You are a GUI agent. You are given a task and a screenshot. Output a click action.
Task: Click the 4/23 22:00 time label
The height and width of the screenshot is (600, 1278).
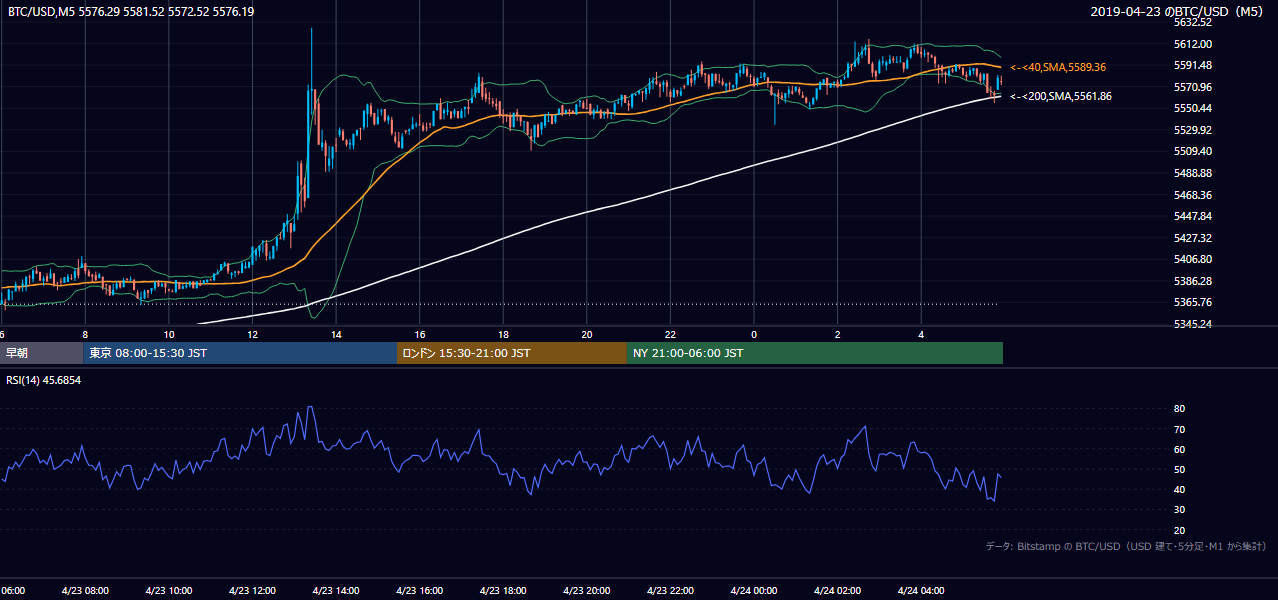(670, 590)
